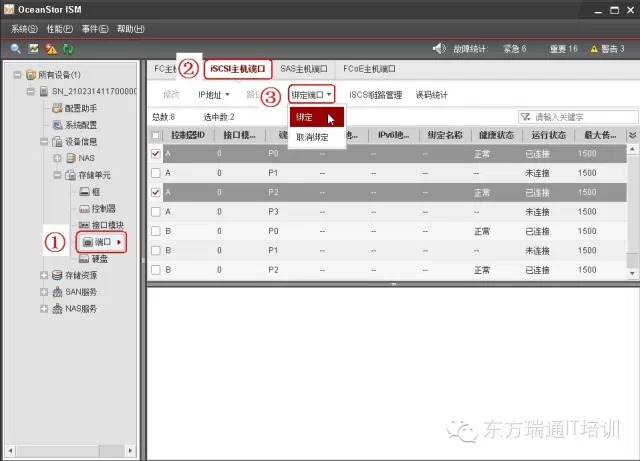Screen dimensions: 640x461
Task: Check row B P2 checkbox
Action: [156, 270]
